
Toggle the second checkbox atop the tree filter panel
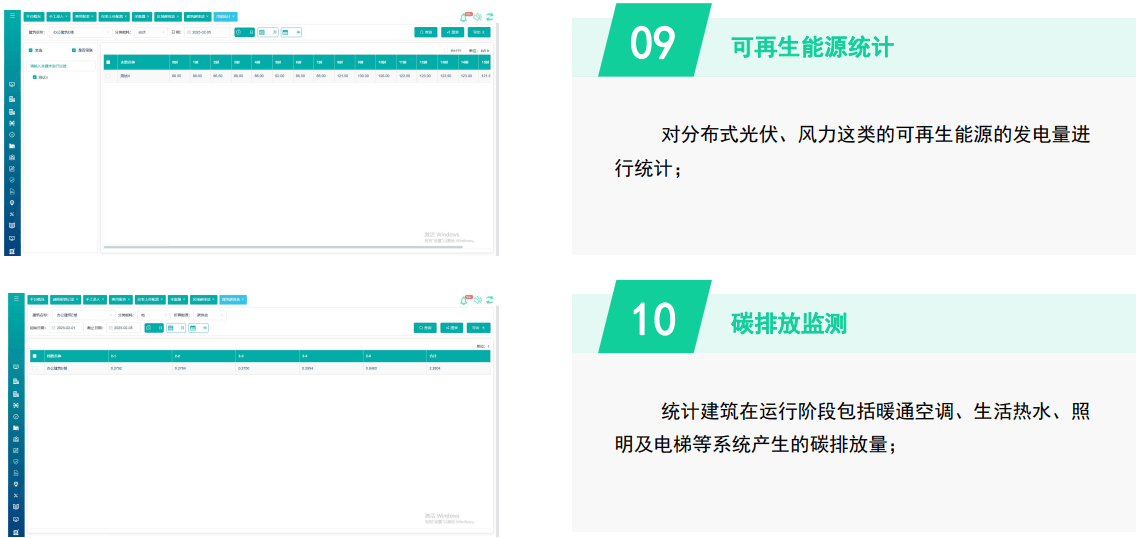(x=74, y=50)
